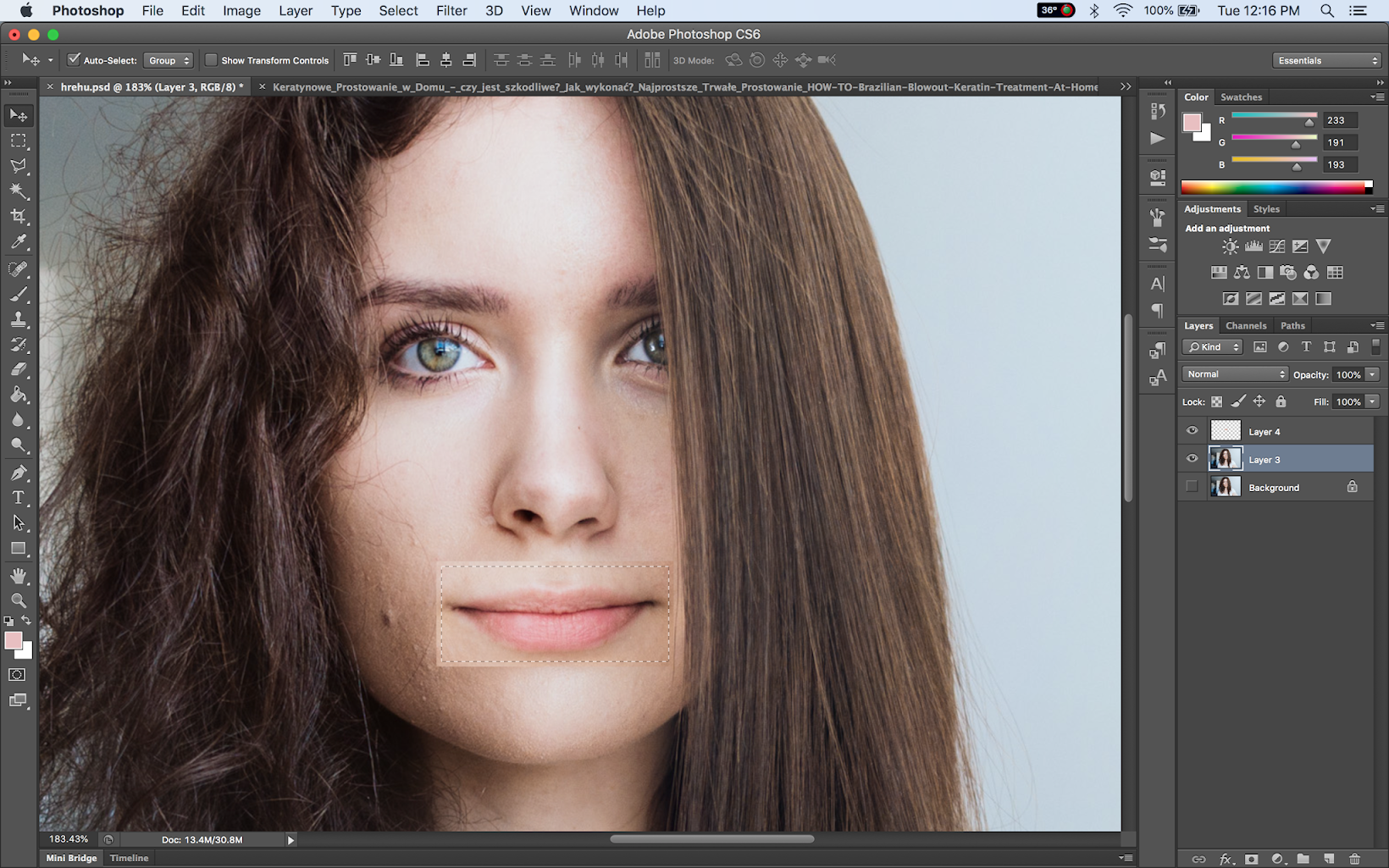Select the Eyedropper tool
1389x868 pixels.
tap(19, 242)
